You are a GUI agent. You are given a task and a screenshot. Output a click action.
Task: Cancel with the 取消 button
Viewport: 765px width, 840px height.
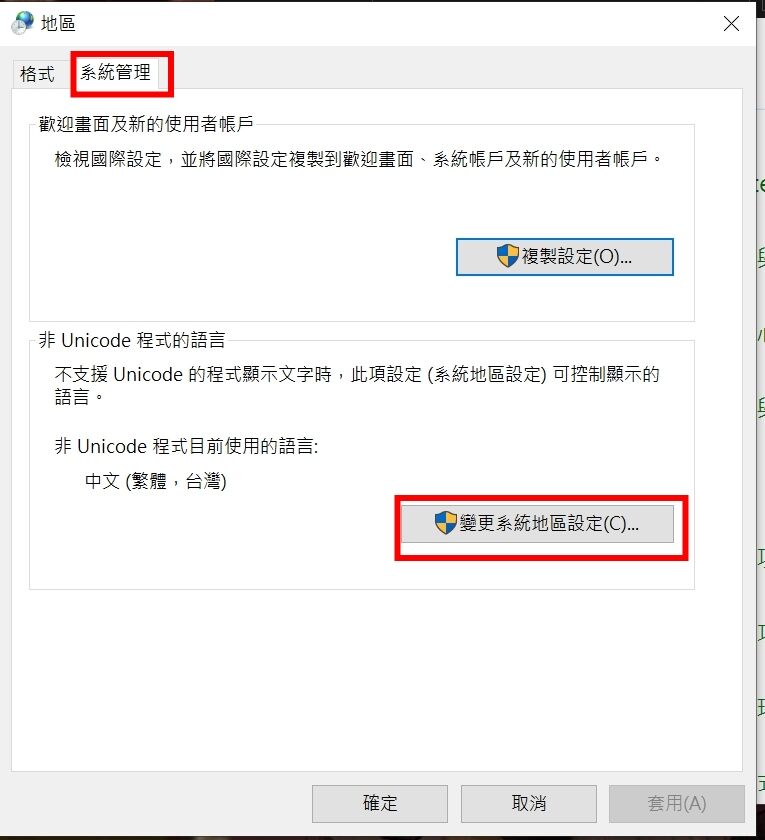coord(529,804)
